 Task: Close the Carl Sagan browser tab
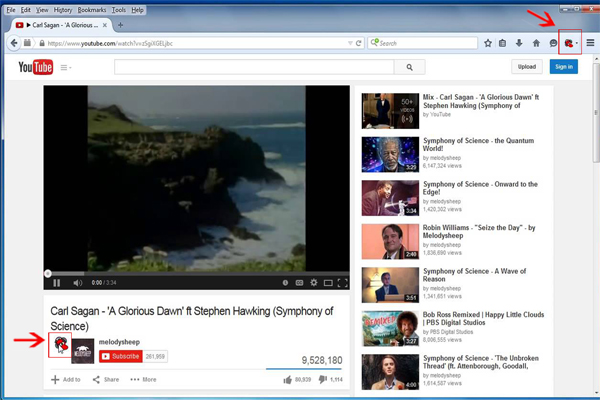pos(105,25)
